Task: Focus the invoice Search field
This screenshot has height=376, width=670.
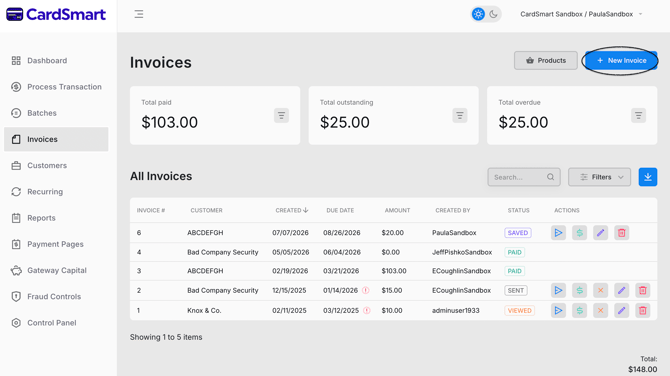Action: click(523, 177)
